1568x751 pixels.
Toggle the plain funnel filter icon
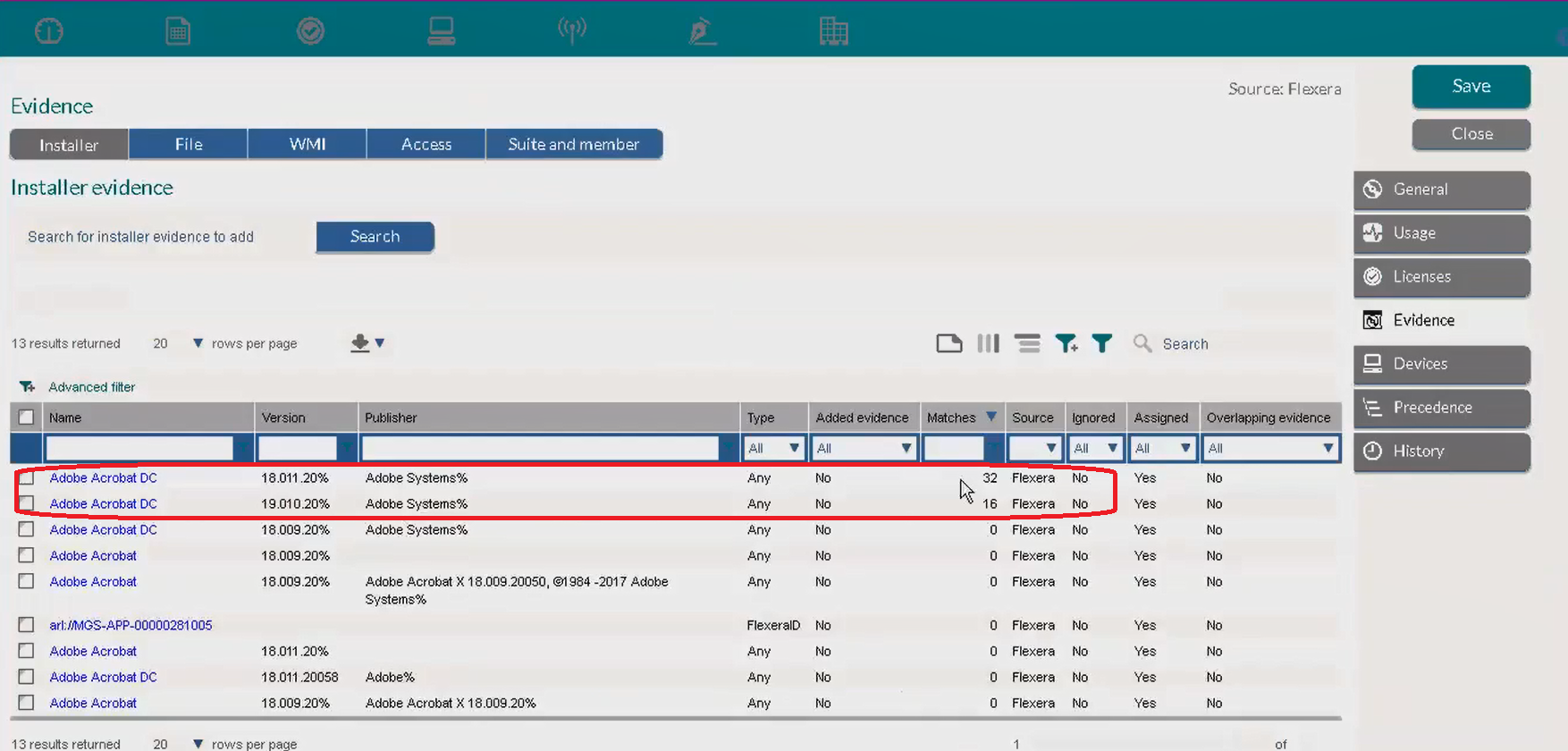click(1102, 343)
